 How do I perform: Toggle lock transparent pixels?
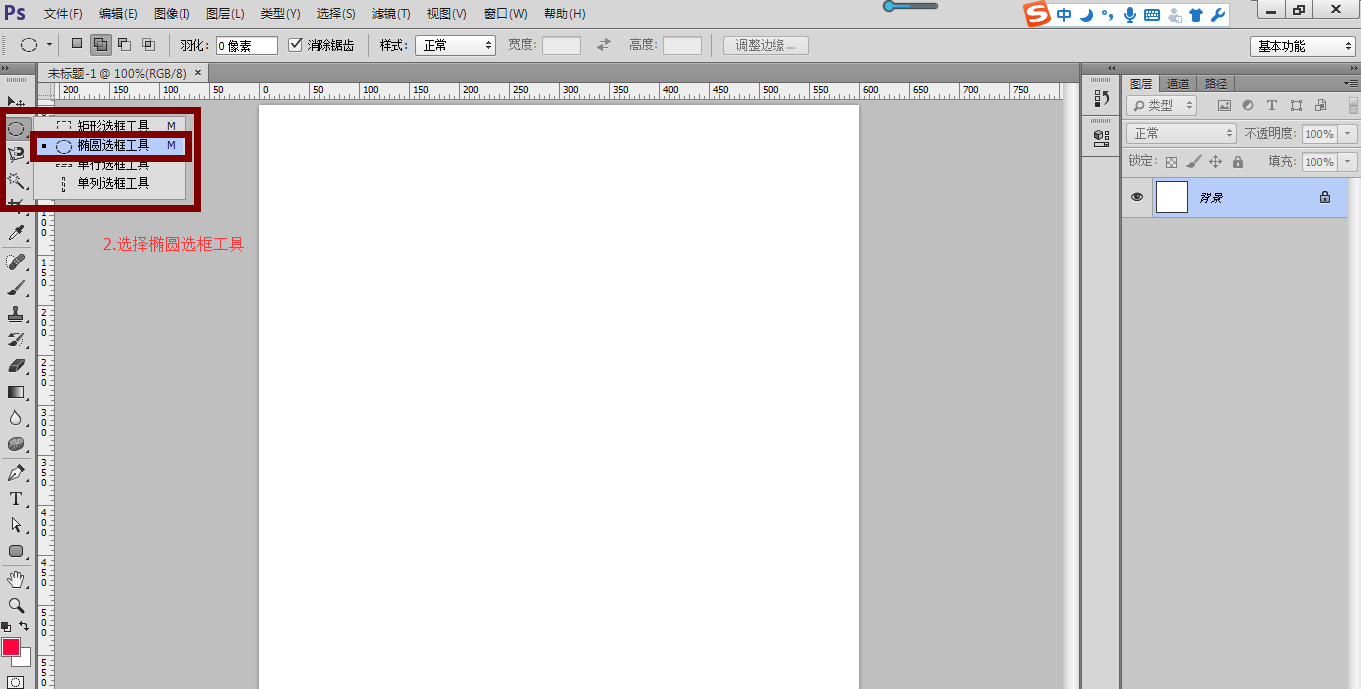(x=1171, y=161)
